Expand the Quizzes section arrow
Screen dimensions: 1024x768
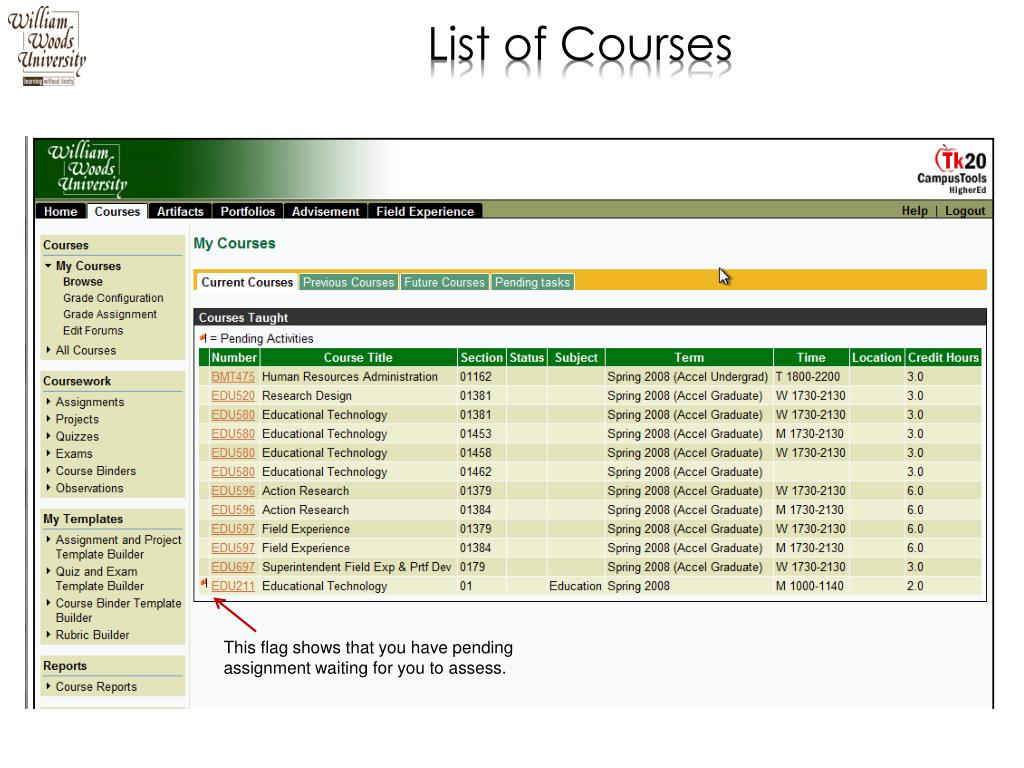[x=48, y=436]
